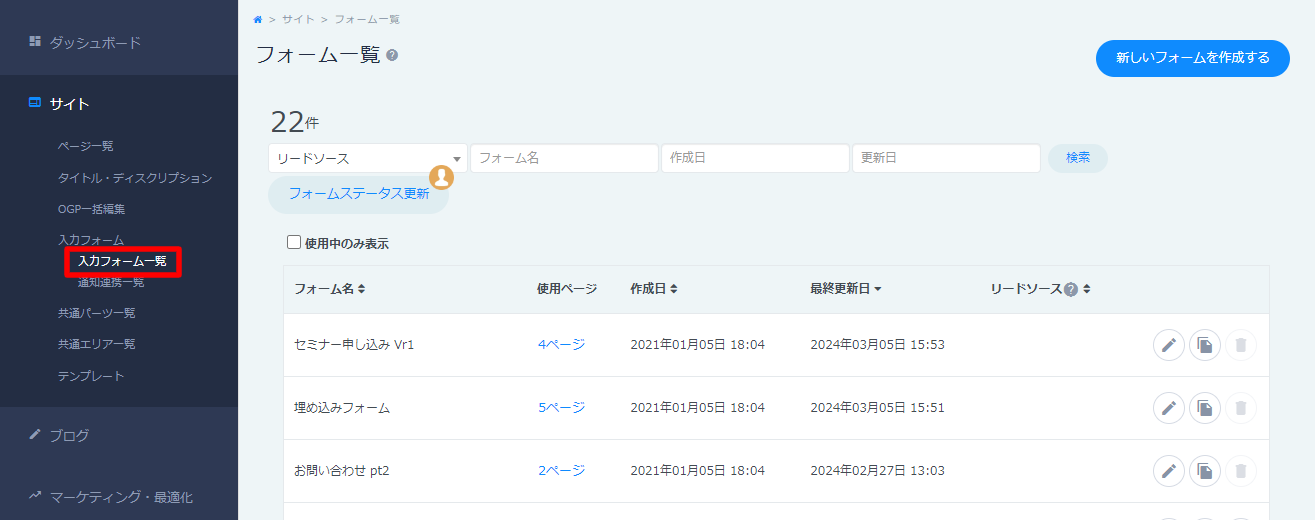Edit the セミナー申し込み Vr1 form
Image resolution: width=1315 pixels, height=520 pixels.
(1169, 345)
